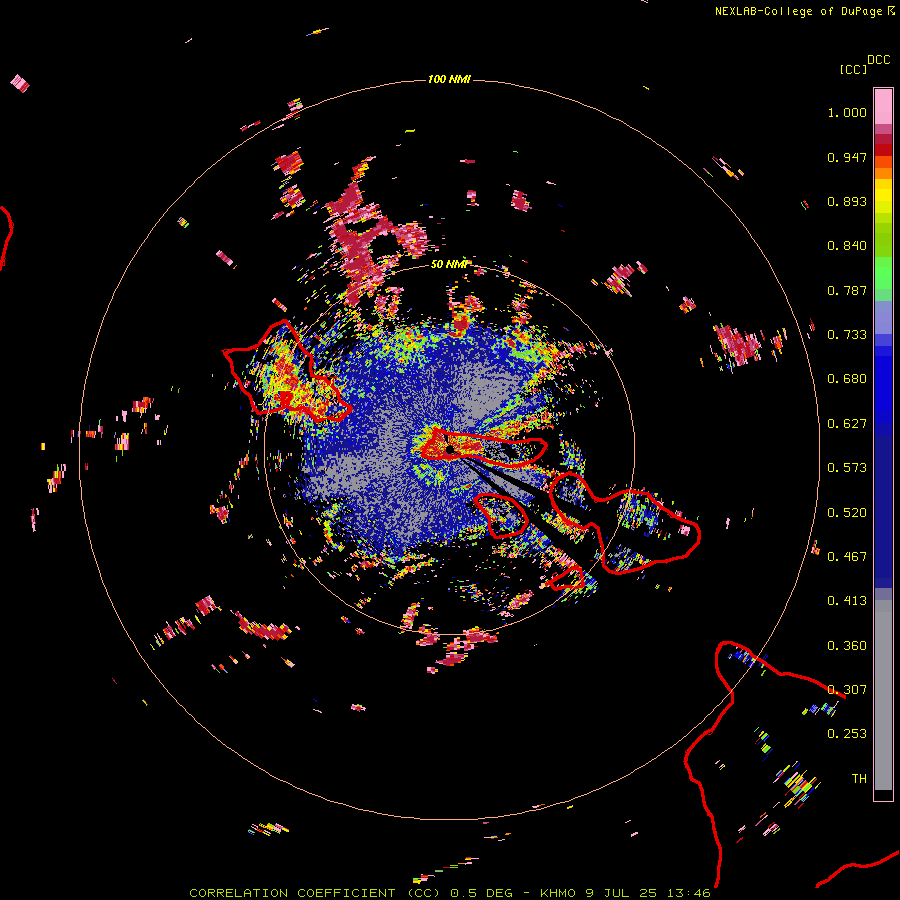Pick the pink top segment of the color bar
Viewport: 900px width, 900px height.
click(x=883, y=106)
